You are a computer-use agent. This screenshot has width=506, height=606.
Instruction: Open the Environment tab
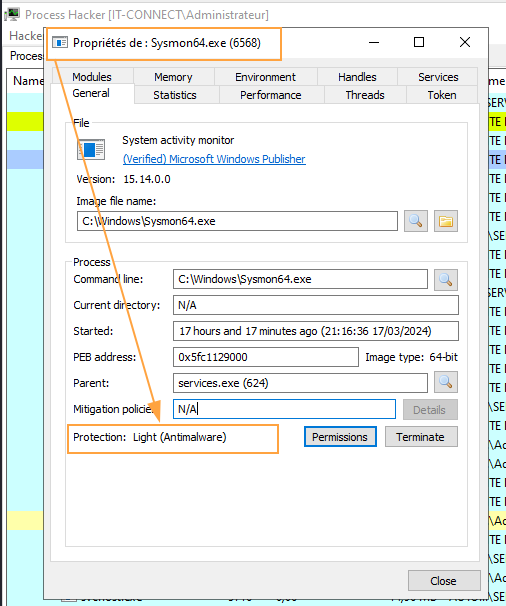click(x=265, y=77)
